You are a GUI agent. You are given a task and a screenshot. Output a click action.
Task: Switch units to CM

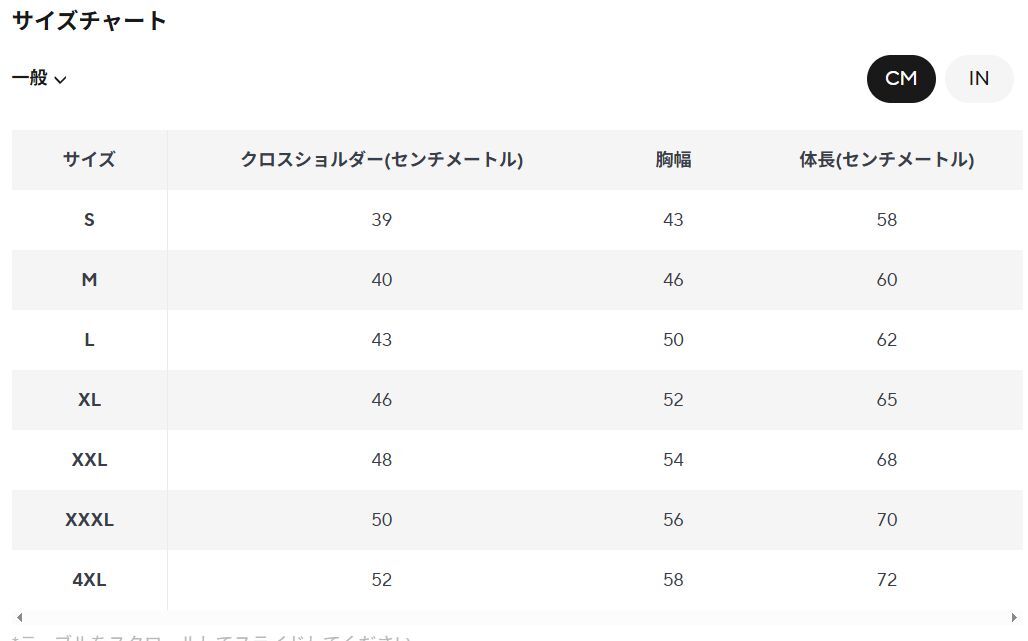coord(900,79)
